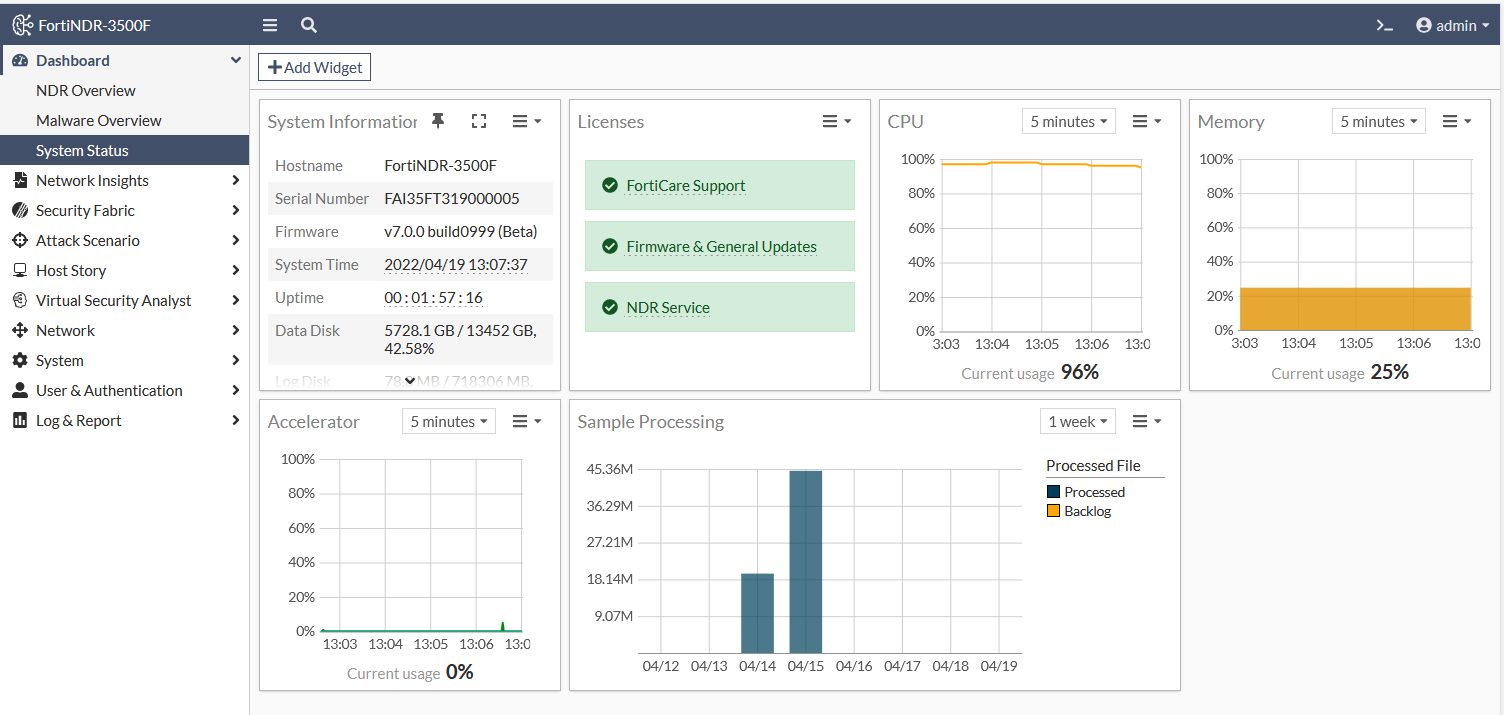The width and height of the screenshot is (1504, 715).
Task: Click the System Time value
Action: [456, 265]
